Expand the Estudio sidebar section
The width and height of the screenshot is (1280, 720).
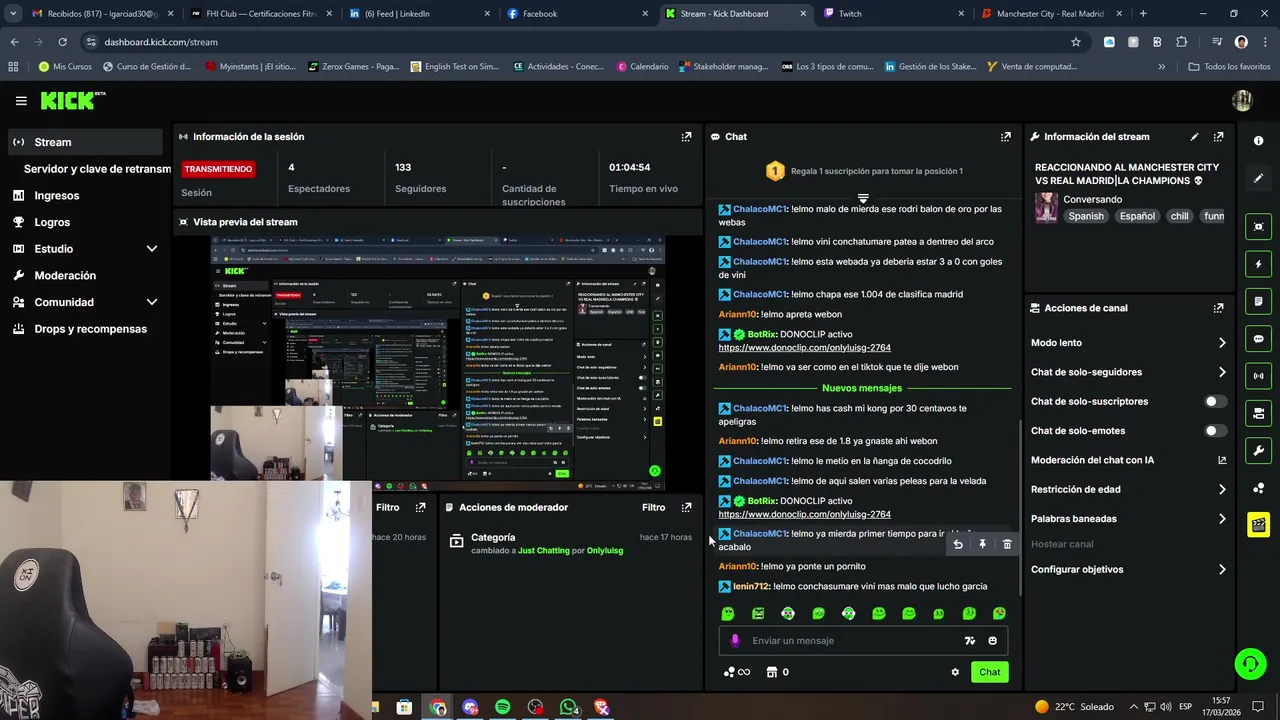pyautogui.click(x=152, y=249)
